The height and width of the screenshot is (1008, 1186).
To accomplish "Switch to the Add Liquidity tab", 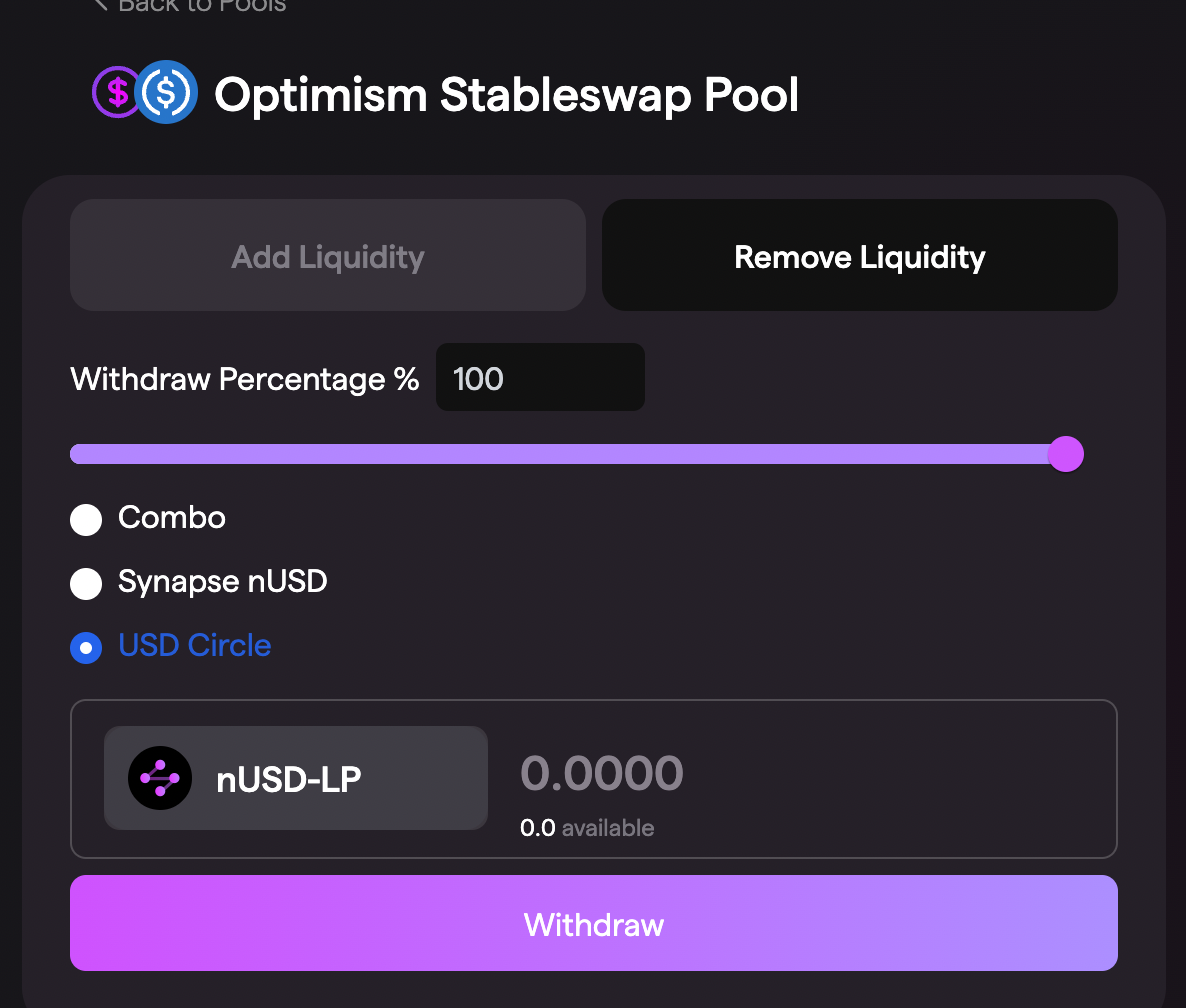I will (x=328, y=255).
